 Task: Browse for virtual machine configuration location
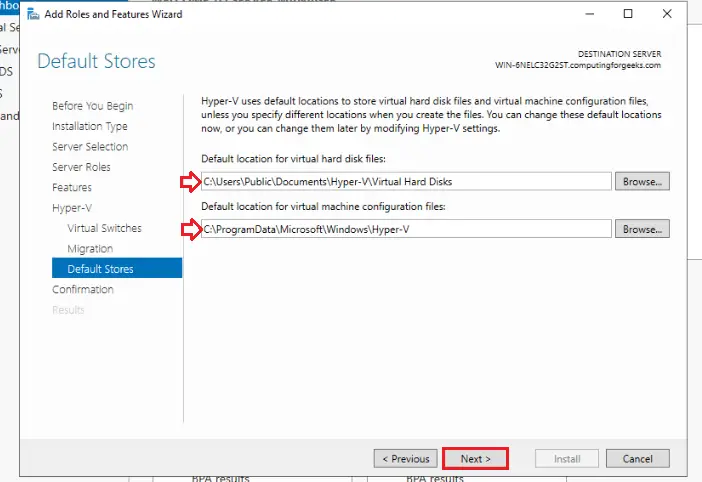[x=642, y=229]
